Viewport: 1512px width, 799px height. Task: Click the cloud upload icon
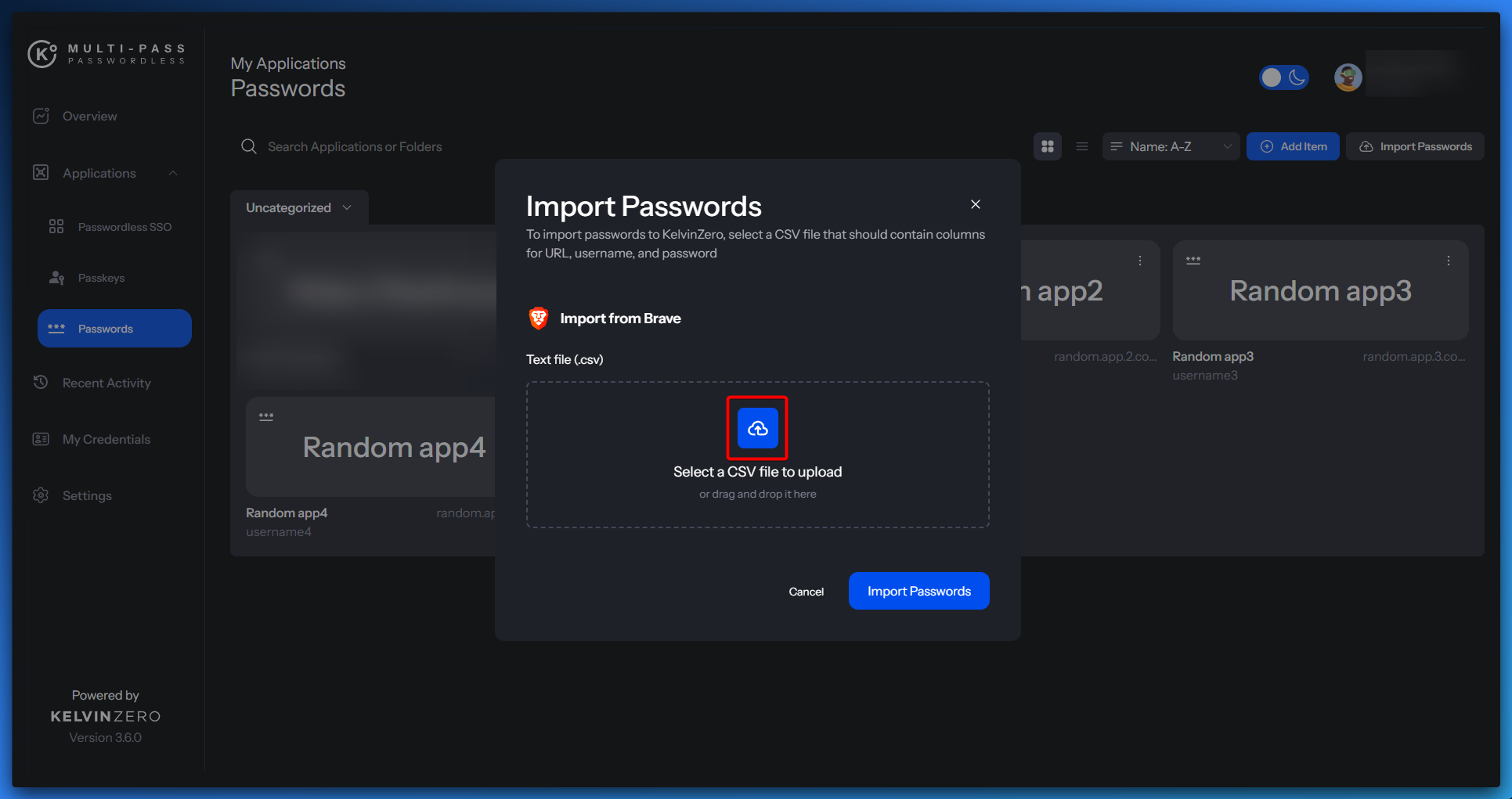click(757, 428)
